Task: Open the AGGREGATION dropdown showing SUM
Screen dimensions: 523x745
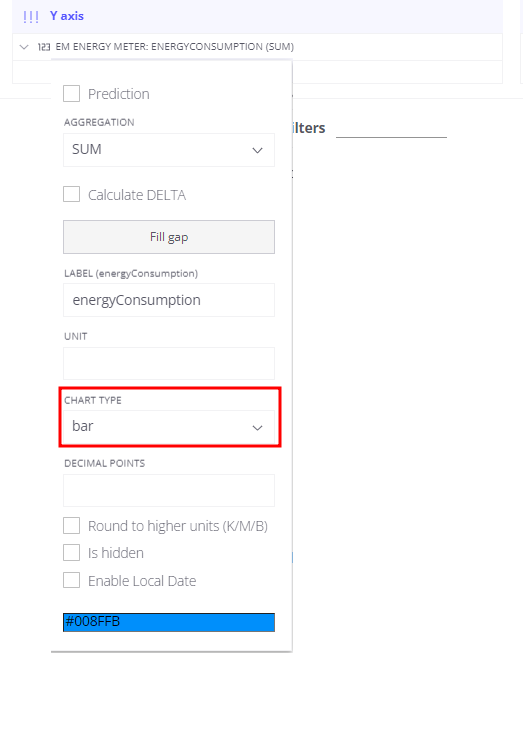Action: click(x=169, y=150)
